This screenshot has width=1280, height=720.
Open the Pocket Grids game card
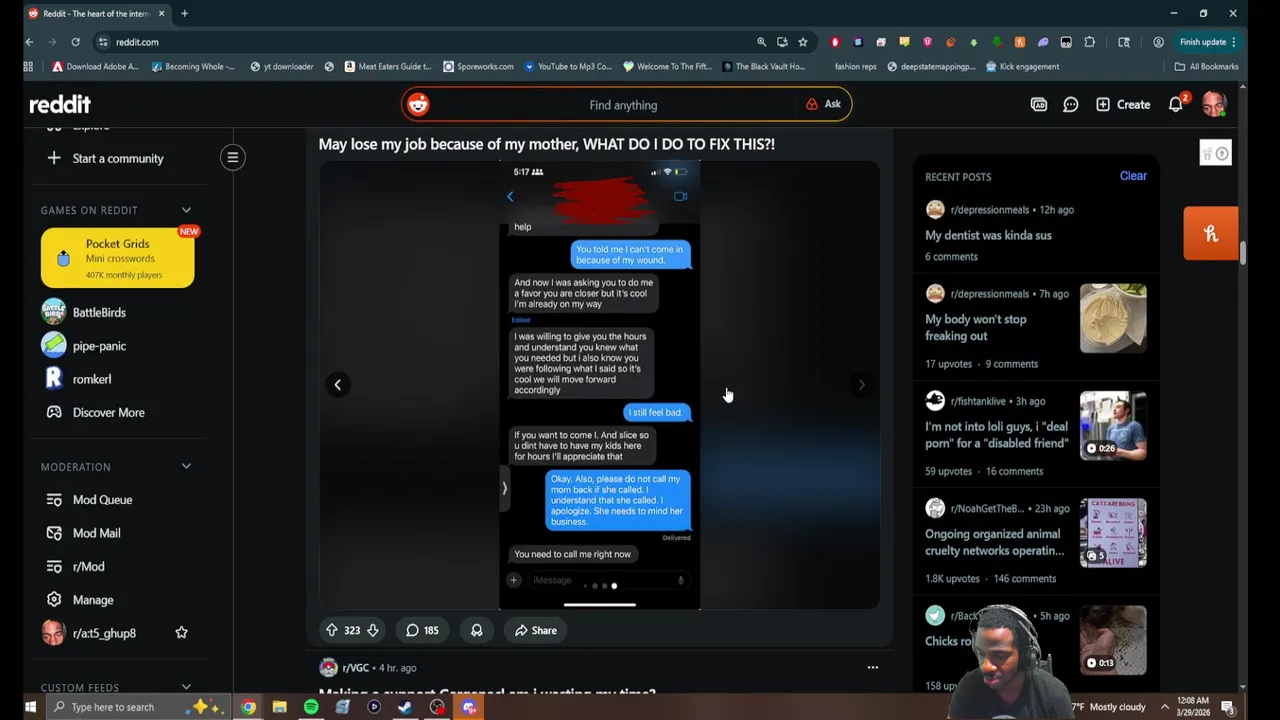point(118,258)
